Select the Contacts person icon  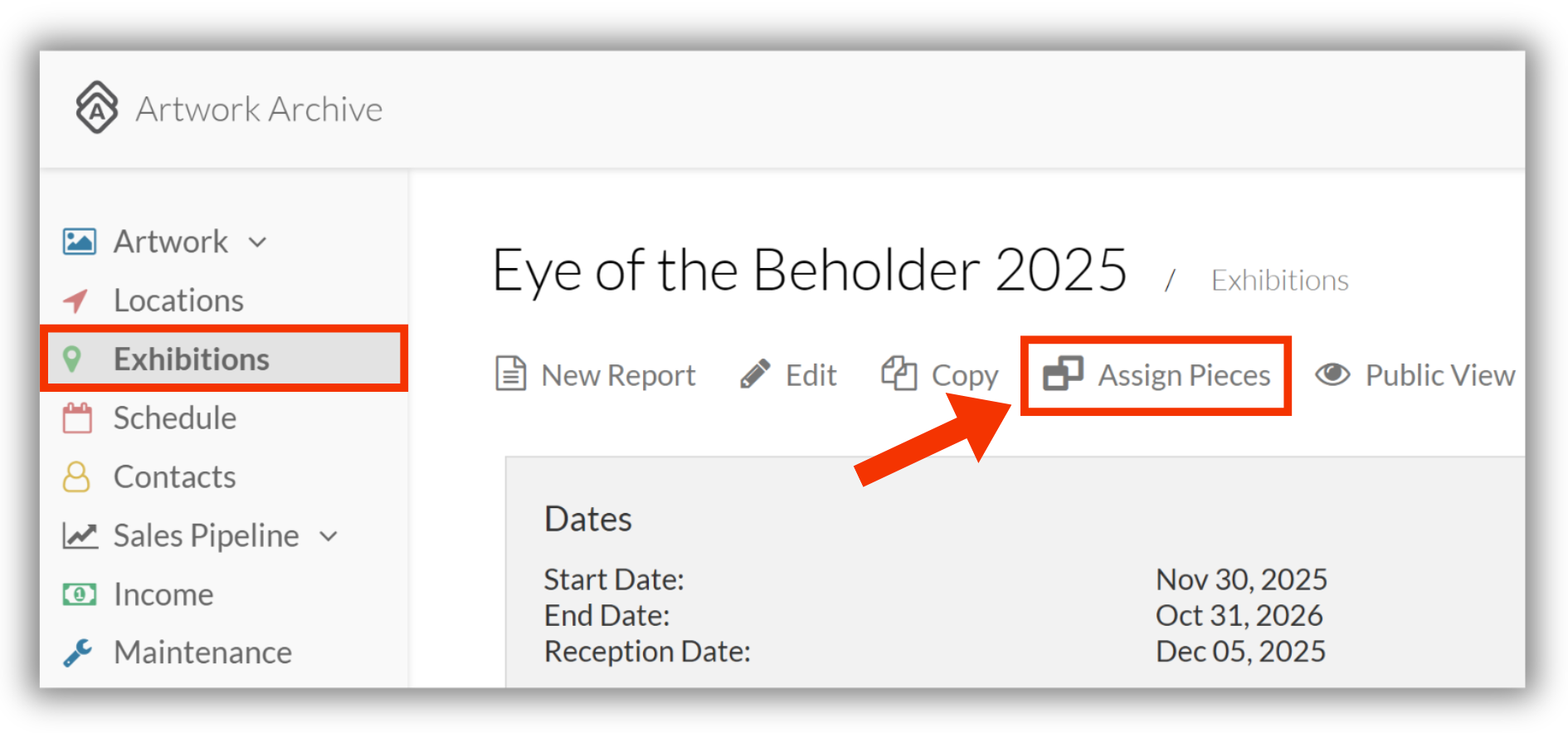click(x=76, y=476)
